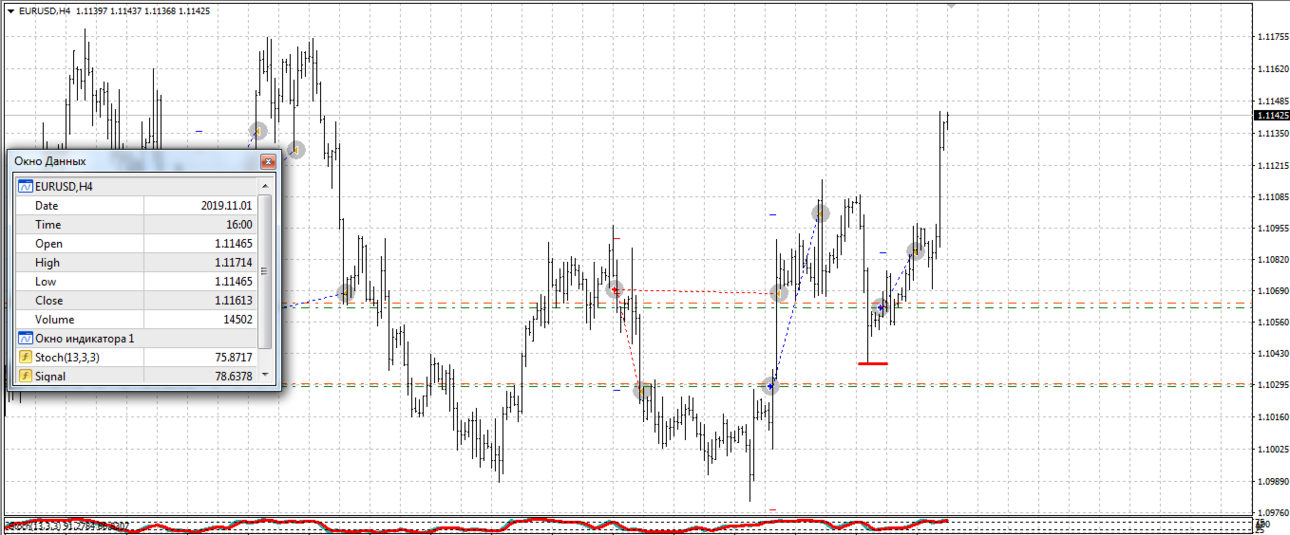Select the Close value 1.11613

pyautogui.click(x=233, y=301)
